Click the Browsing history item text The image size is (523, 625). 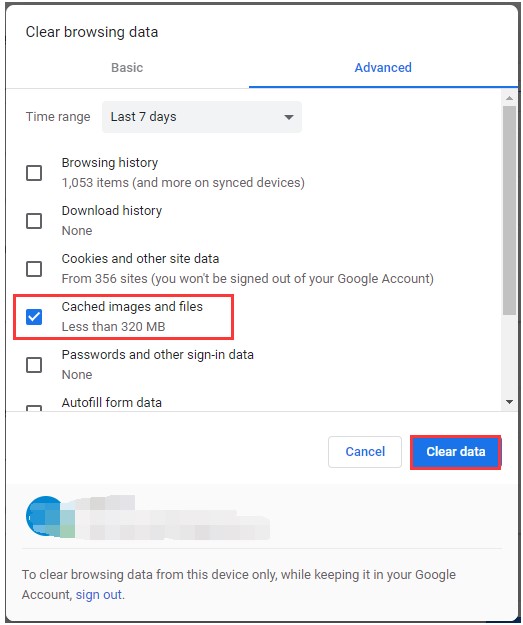pyautogui.click(x=110, y=163)
